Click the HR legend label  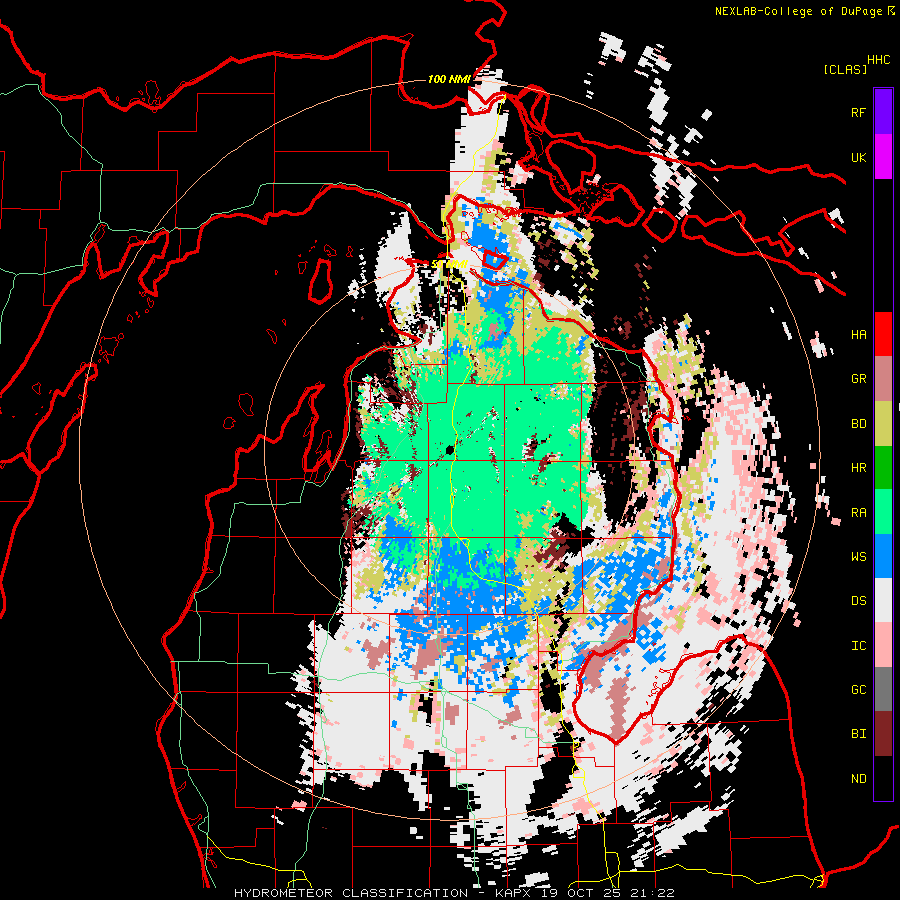point(858,468)
